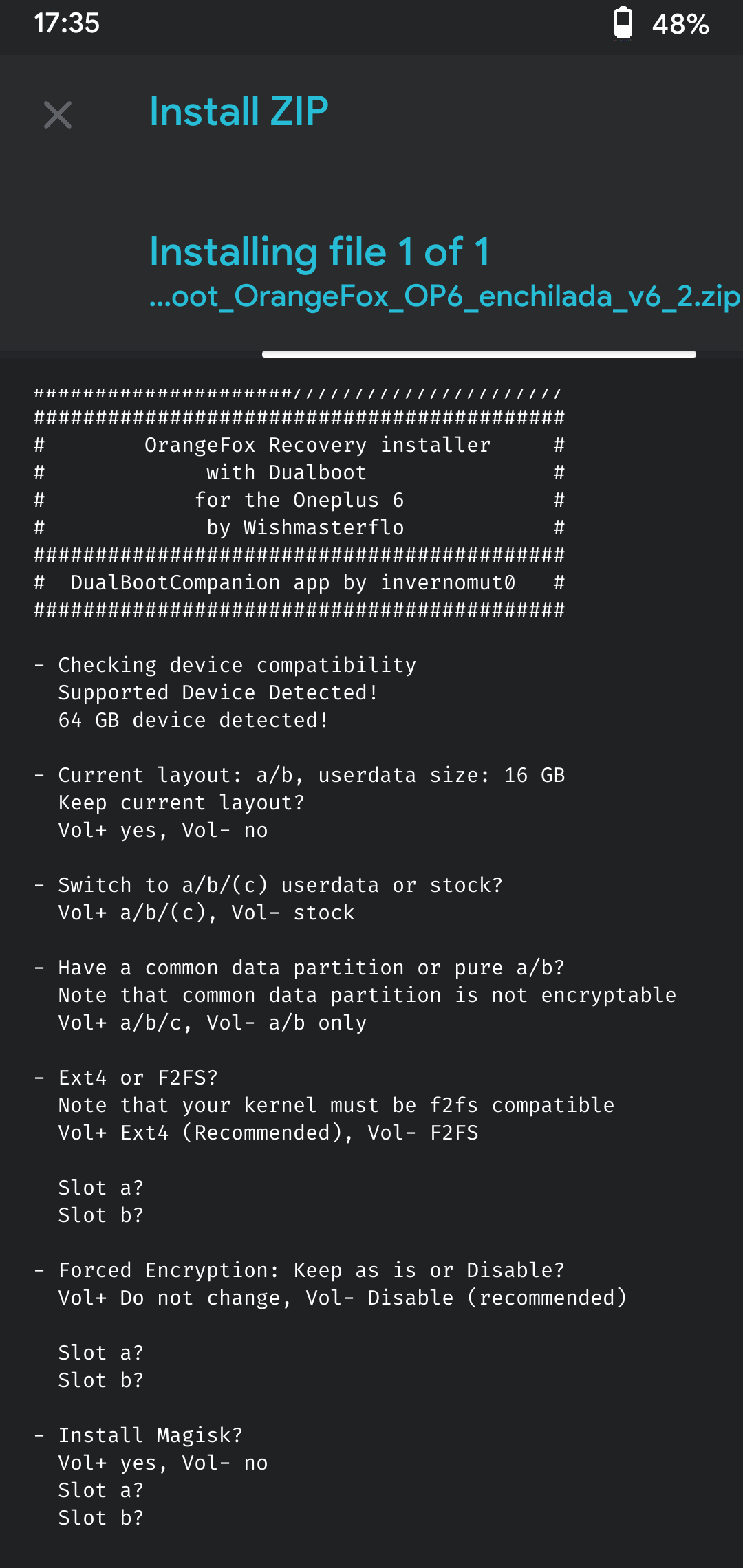Tap the Install ZIP title
743x1568 pixels.
tap(239, 111)
